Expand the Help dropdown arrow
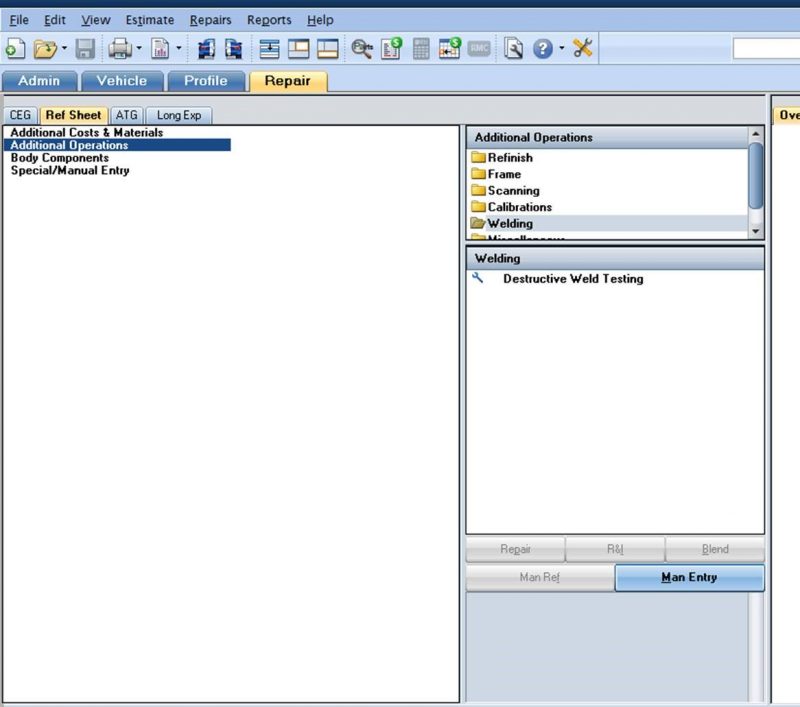The height and width of the screenshot is (707, 800). coord(562,48)
